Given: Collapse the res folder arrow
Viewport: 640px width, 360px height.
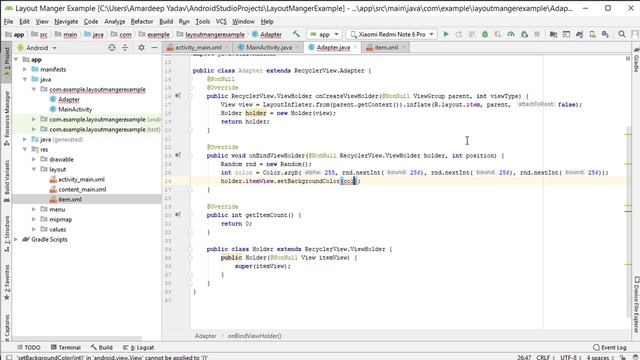Looking at the screenshot, I should click(25, 149).
